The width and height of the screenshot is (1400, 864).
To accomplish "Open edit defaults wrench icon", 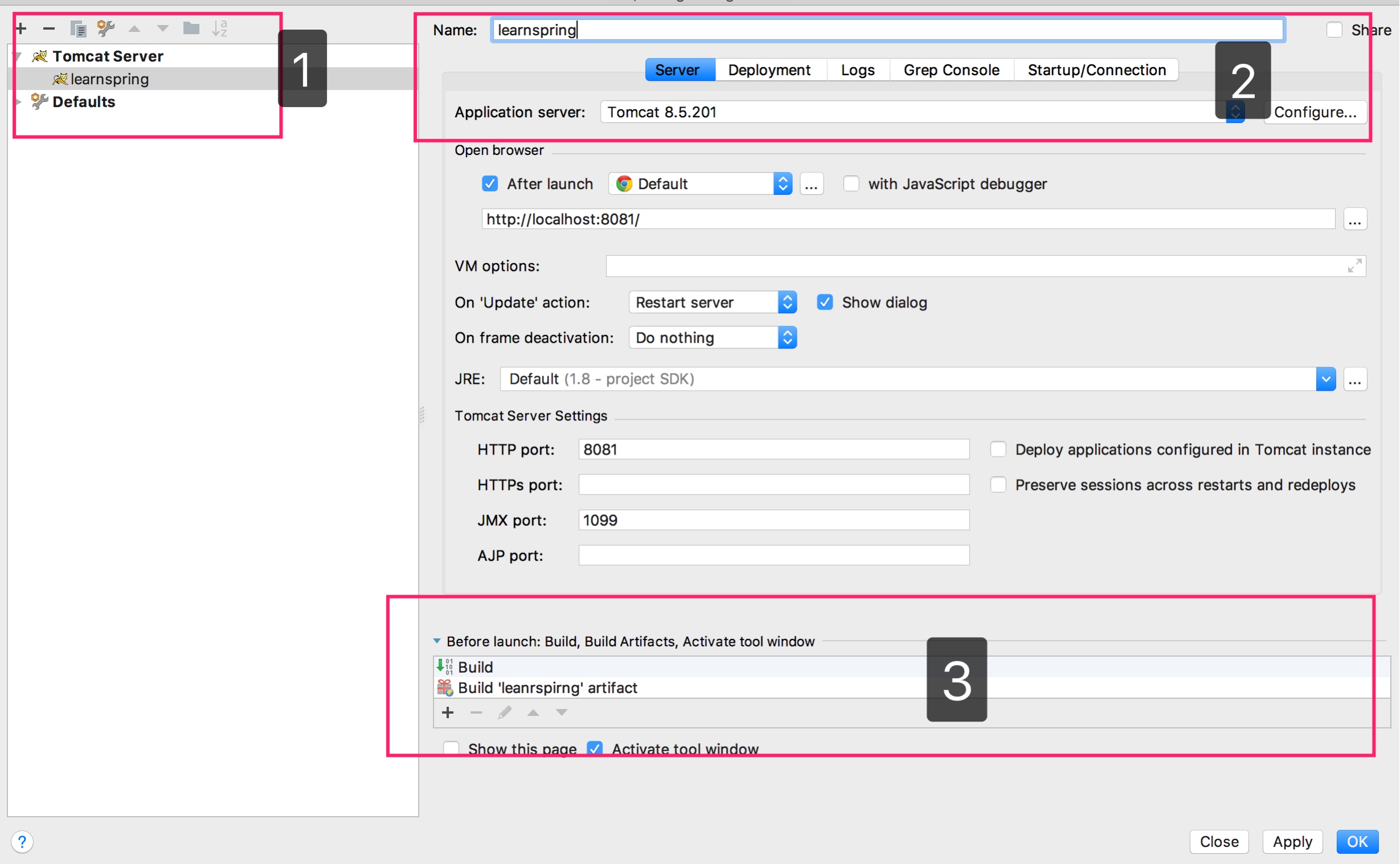I will pyautogui.click(x=106, y=28).
